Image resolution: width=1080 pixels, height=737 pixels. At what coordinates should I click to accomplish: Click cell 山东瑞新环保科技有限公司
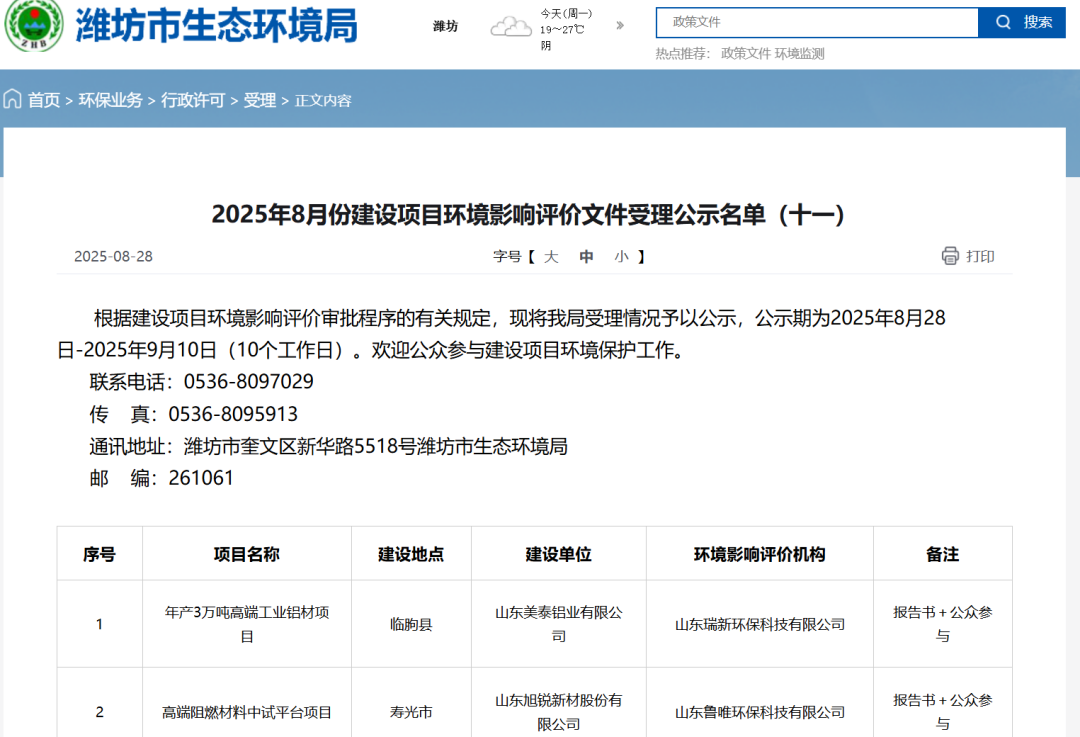pos(760,624)
